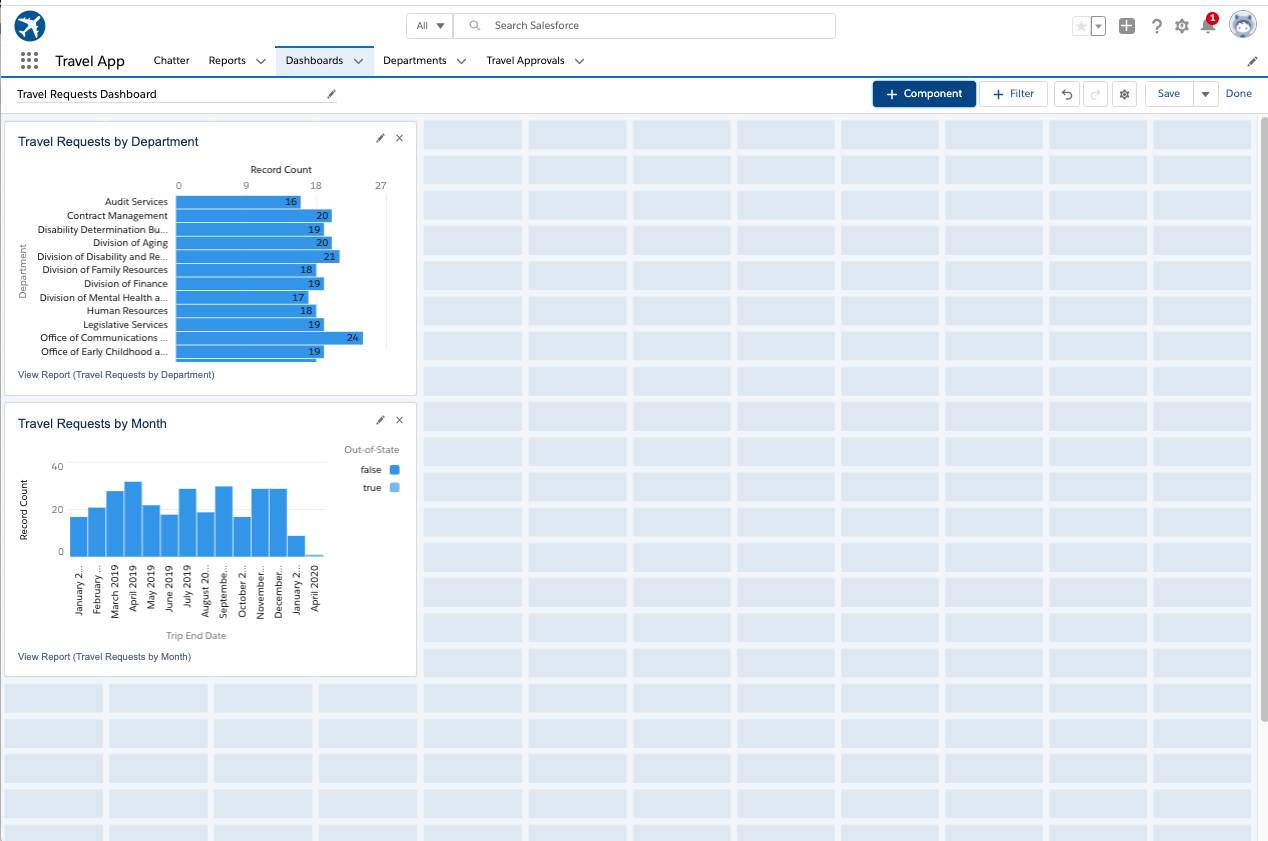Screen dimensions: 1268x841
Task: Open the App Launcher waffle icon
Action: [29, 60]
